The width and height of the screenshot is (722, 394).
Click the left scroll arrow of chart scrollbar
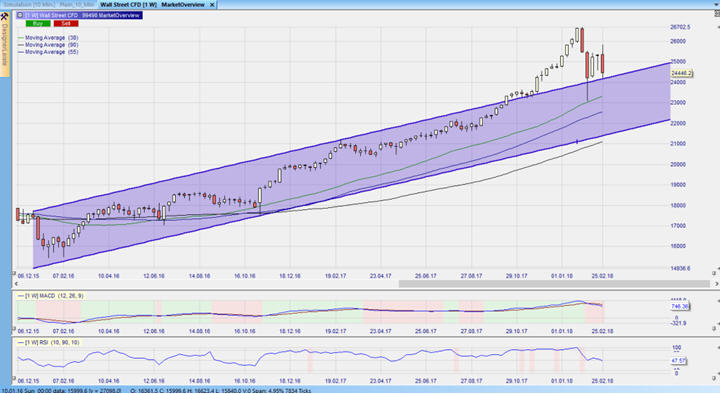tap(17, 284)
